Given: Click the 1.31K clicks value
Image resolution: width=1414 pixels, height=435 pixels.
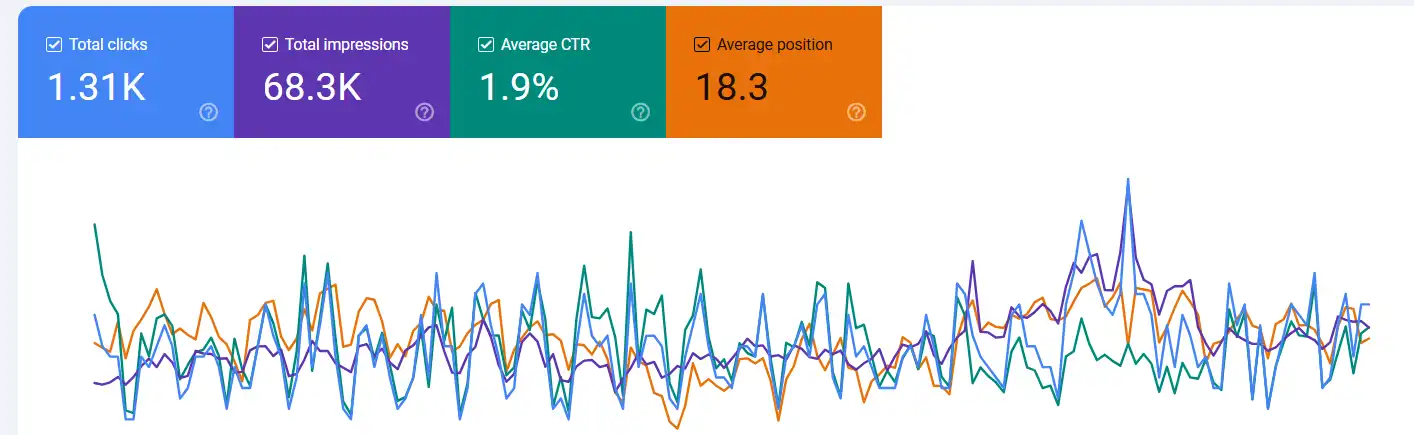Looking at the screenshot, I should point(97,88).
